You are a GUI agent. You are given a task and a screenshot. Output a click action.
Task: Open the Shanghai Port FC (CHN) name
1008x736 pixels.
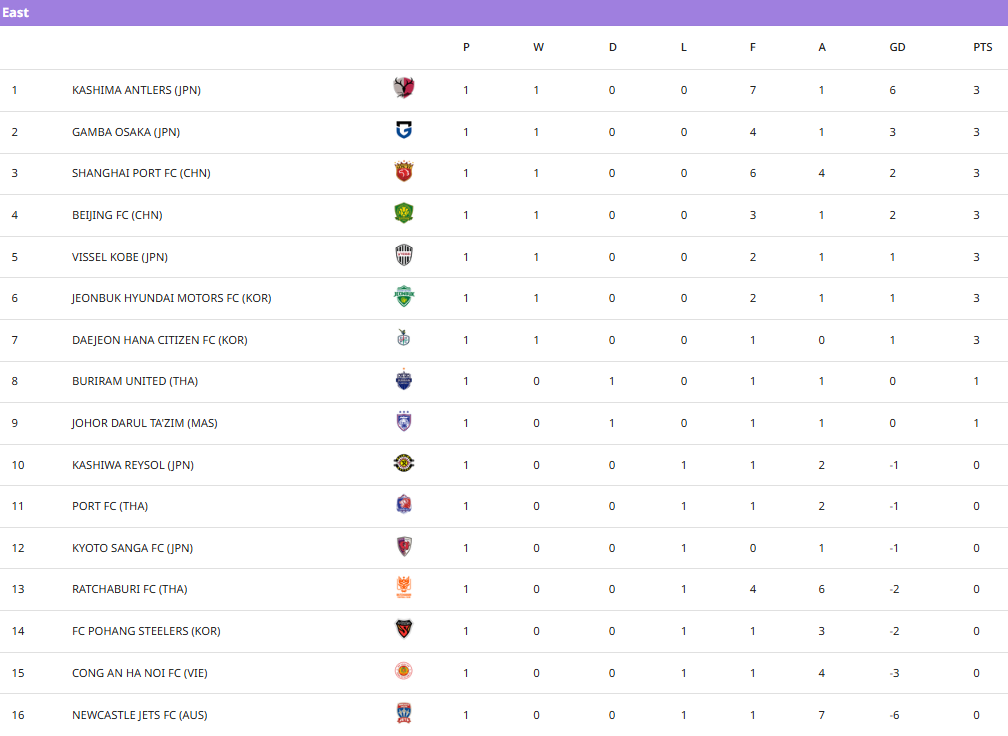(x=141, y=173)
